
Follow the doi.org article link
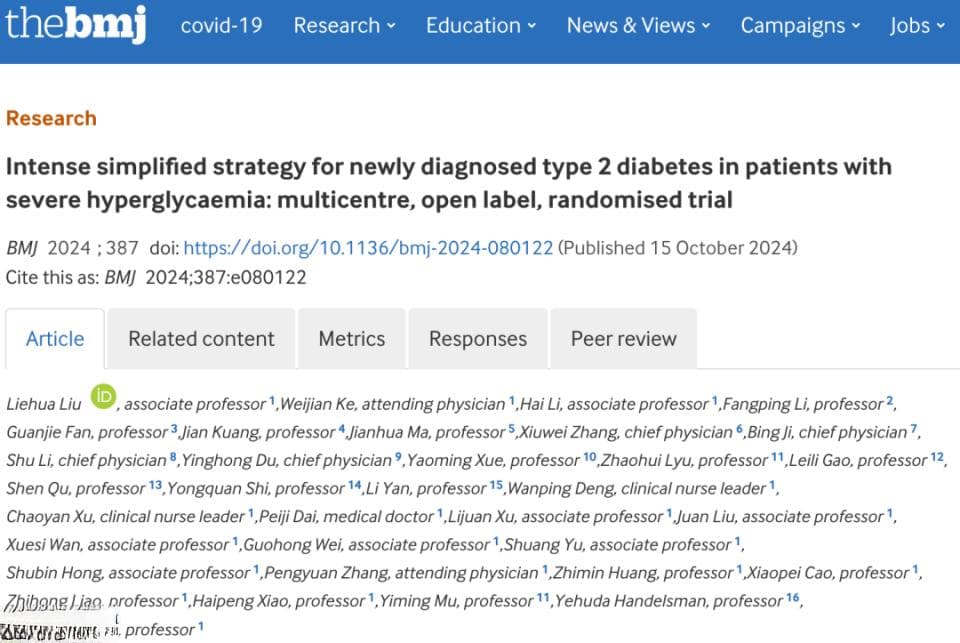click(x=368, y=248)
